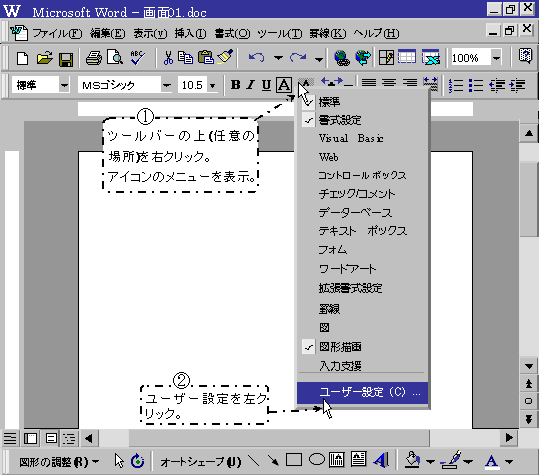Enable Web toolbar in context menu
This screenshot has width=539, height=475.
click(x=362, y=157)
